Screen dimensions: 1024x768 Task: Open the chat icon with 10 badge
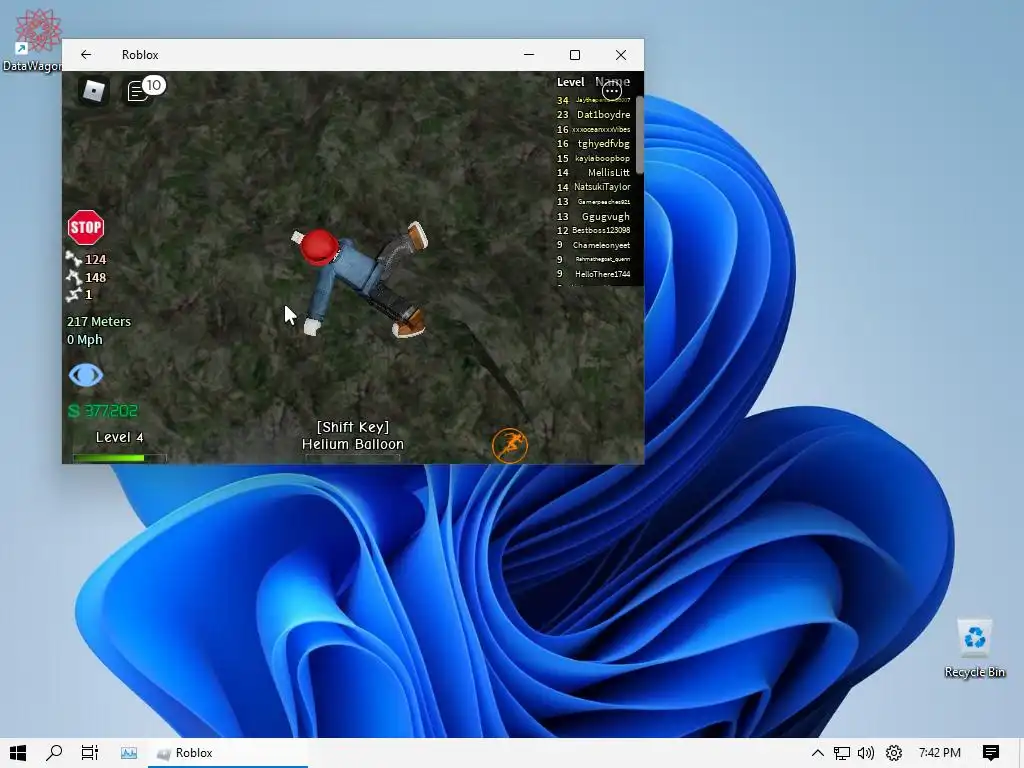pos(145,89)
